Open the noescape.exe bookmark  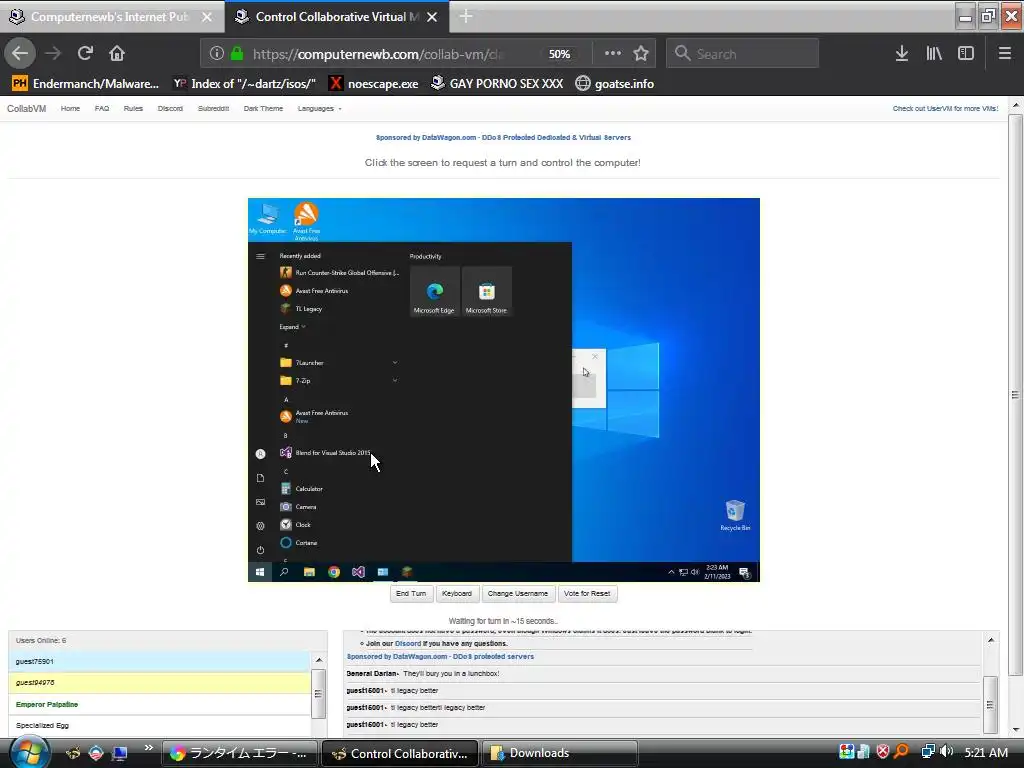coord(374,84)
